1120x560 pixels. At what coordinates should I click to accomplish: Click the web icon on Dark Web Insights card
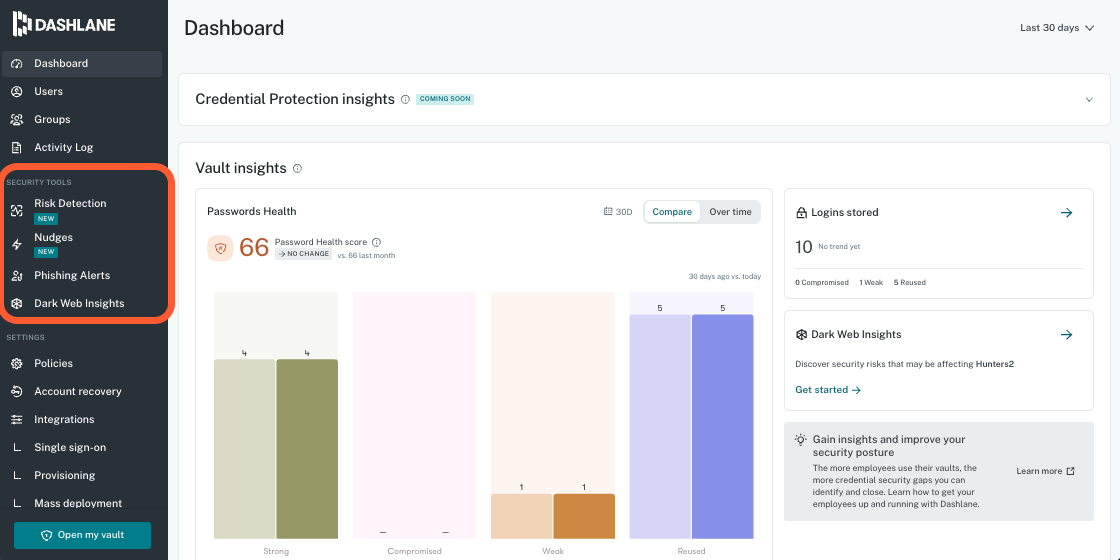pos(801,335)
